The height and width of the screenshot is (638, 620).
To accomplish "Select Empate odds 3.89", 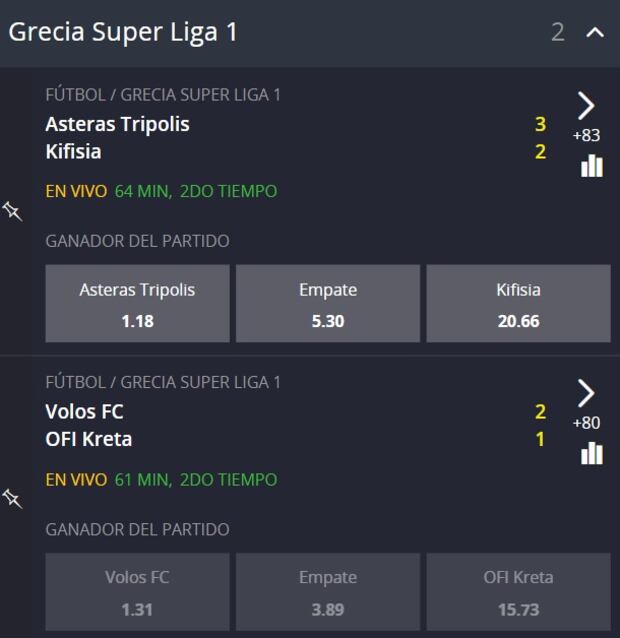I will click(x=328, y=592).
